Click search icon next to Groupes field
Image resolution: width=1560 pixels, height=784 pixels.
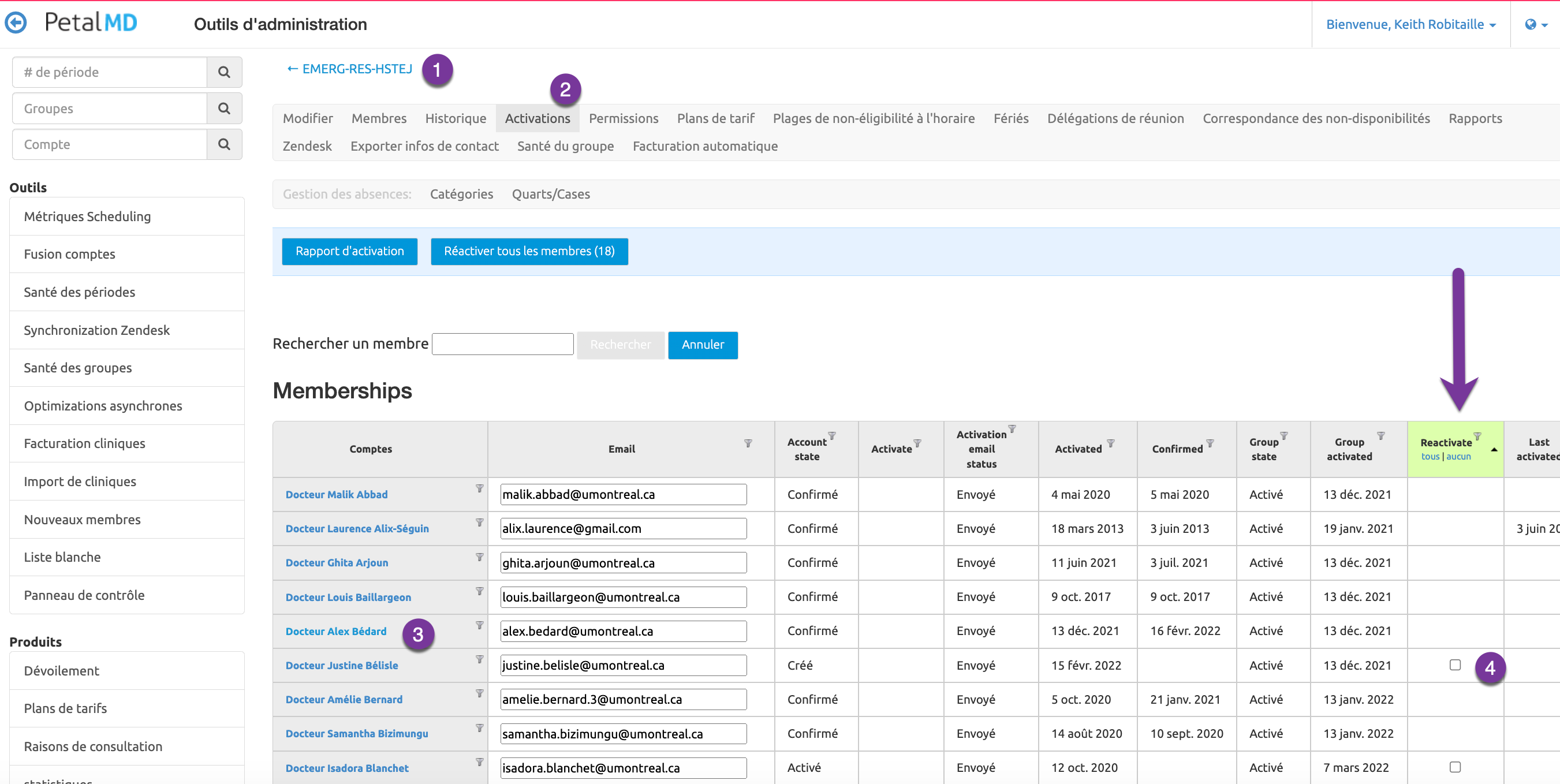click(224, 109)
